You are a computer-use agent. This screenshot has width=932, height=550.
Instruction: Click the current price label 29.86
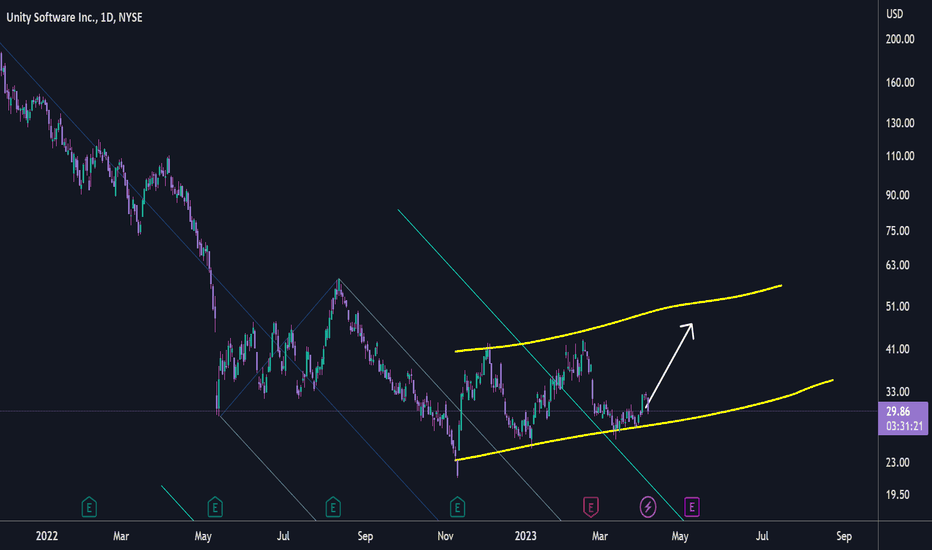898,411
